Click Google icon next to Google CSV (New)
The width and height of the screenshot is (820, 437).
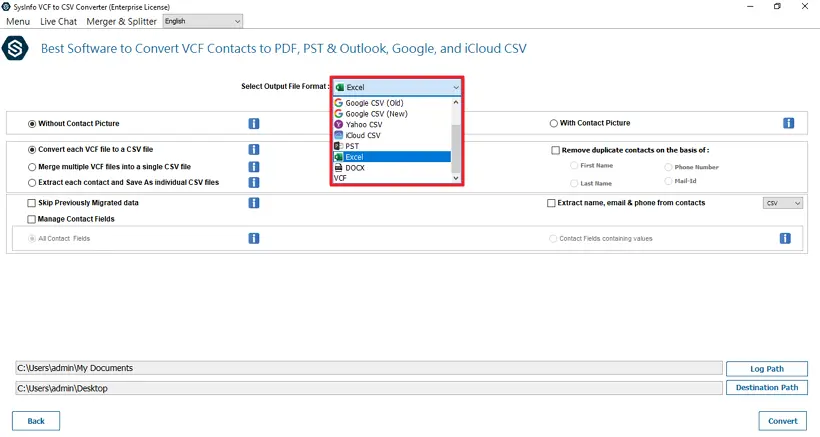(x=338, y=113)
